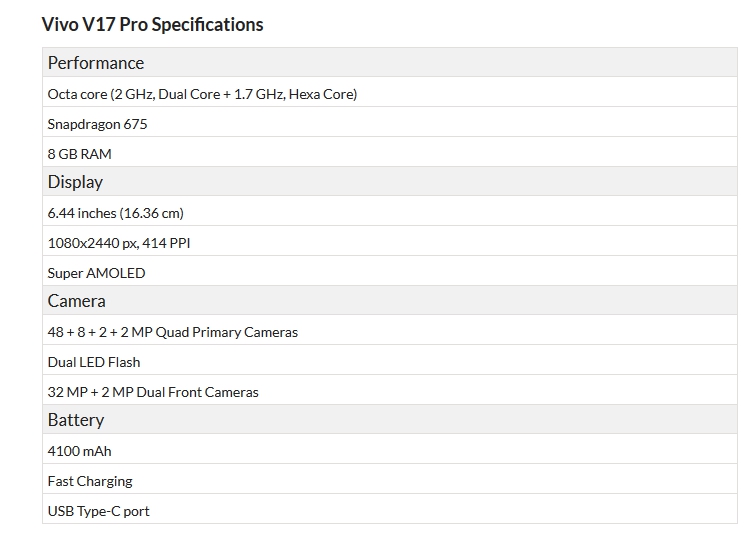Click the 8 GB RAM entry
755x536 pixels.
pos(80,154)
